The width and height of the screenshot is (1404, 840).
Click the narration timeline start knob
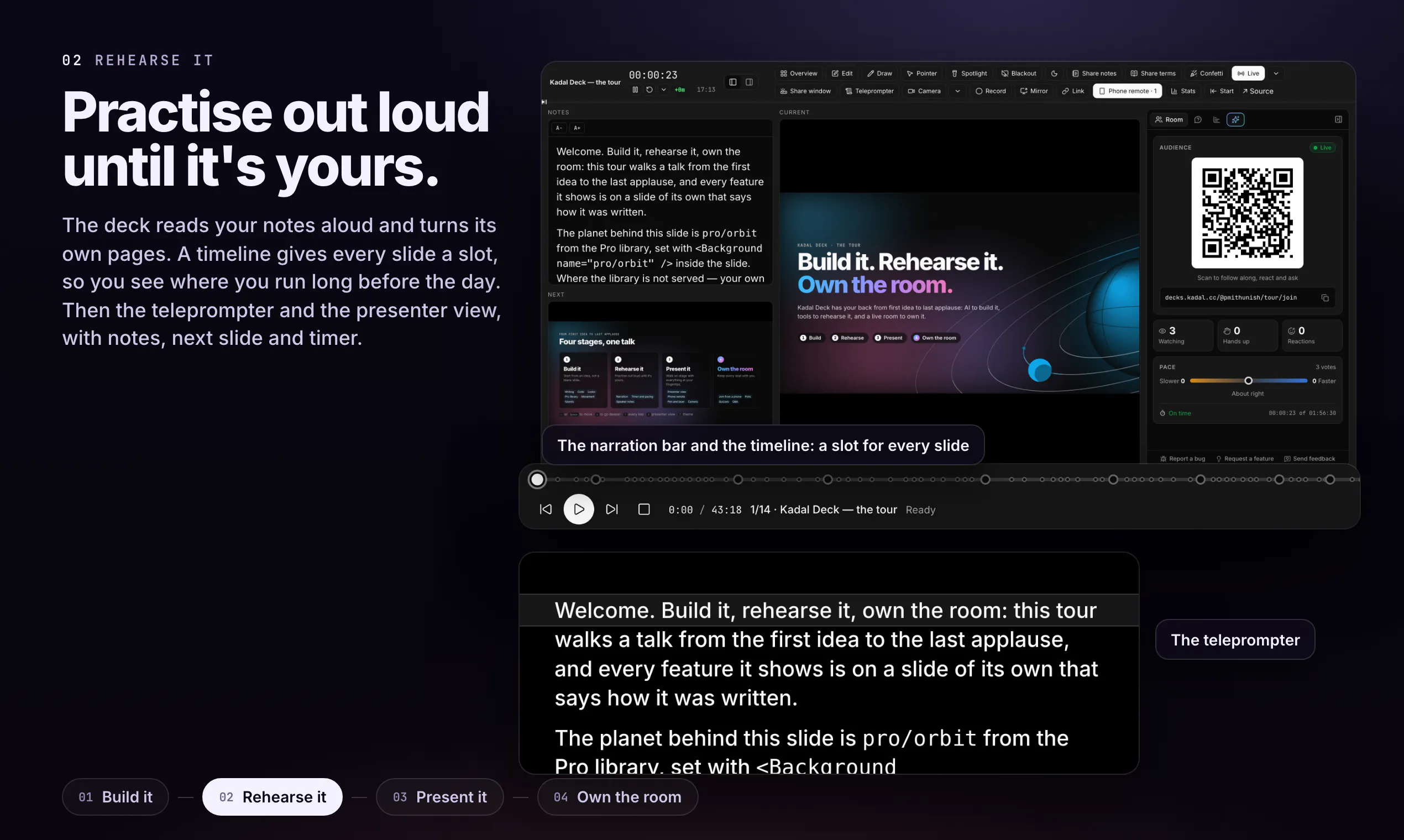point(537,480)
